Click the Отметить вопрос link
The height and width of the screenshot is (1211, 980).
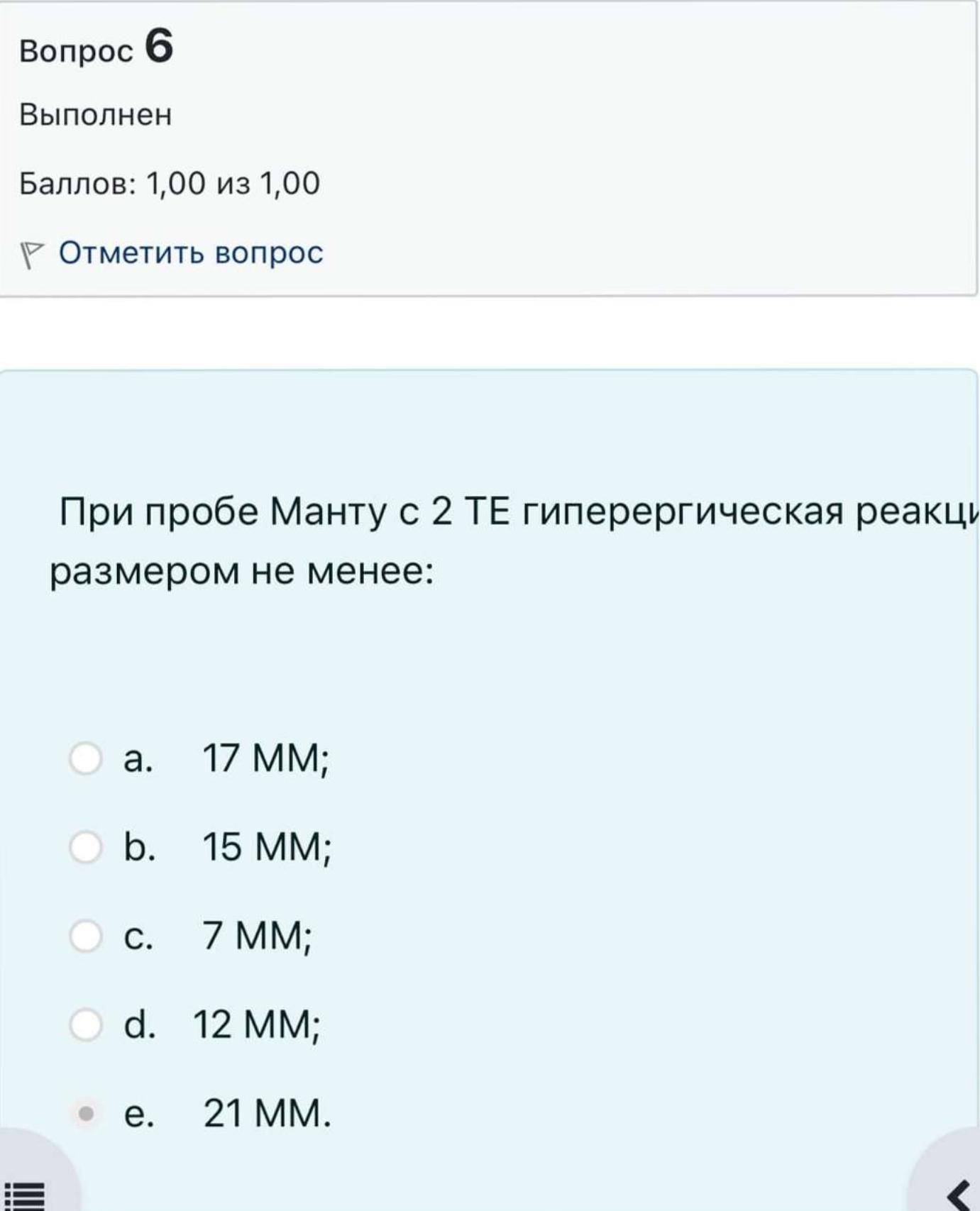[191, 253]
